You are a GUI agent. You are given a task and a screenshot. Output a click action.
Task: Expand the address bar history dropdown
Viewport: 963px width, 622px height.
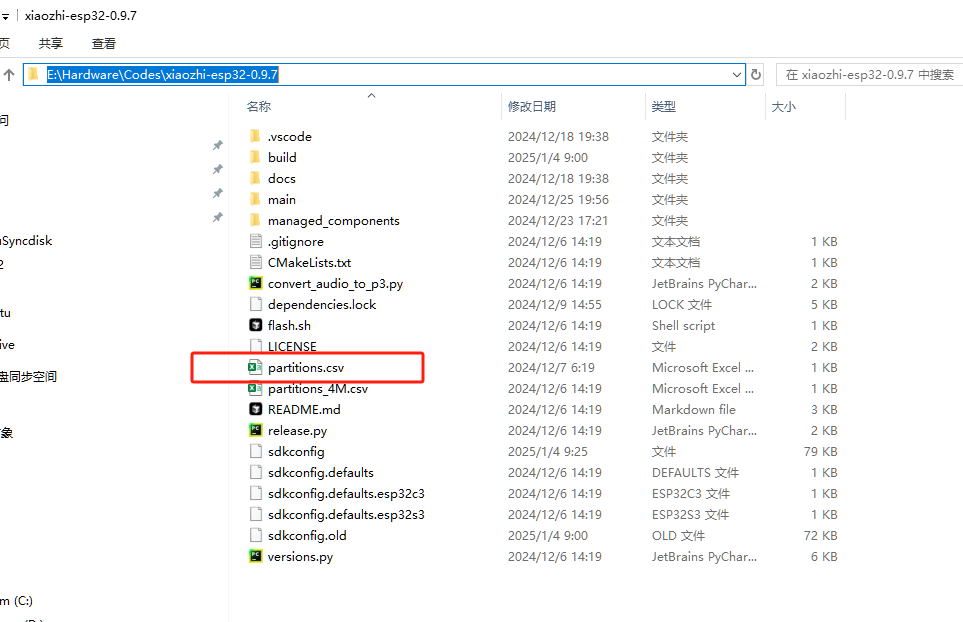click(738, 75)
